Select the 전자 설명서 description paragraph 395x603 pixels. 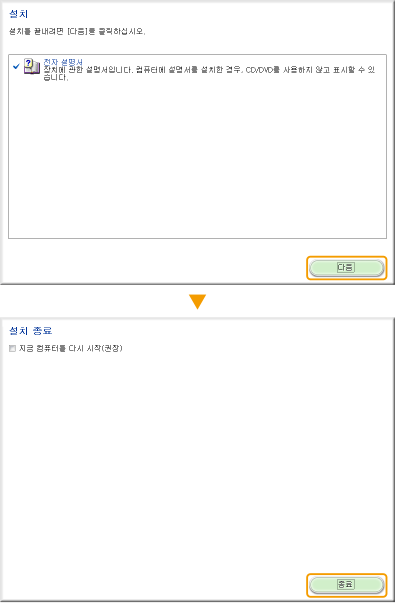pyautogui.click(x=209, y=73)
